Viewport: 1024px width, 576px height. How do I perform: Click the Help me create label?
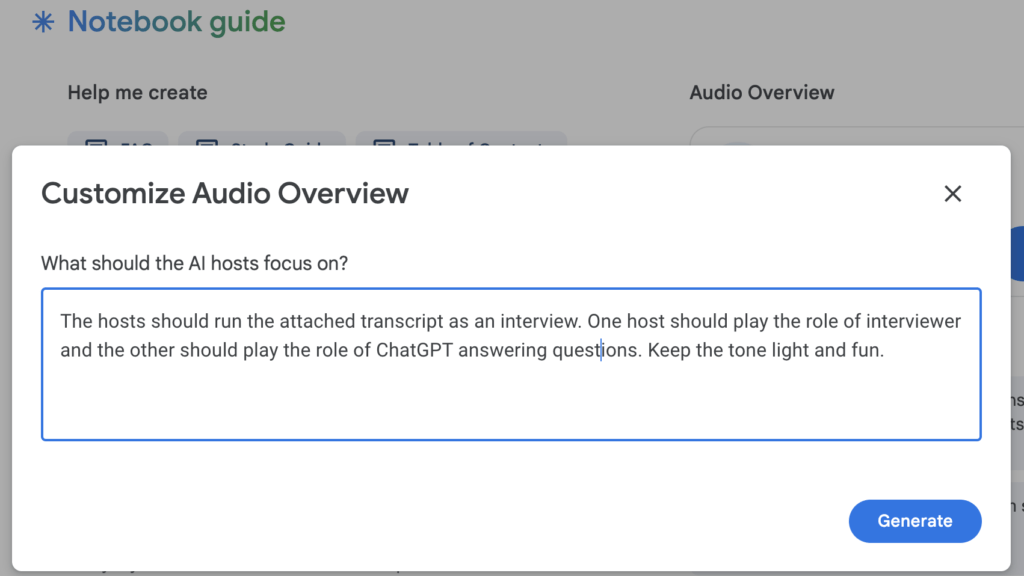137,93
